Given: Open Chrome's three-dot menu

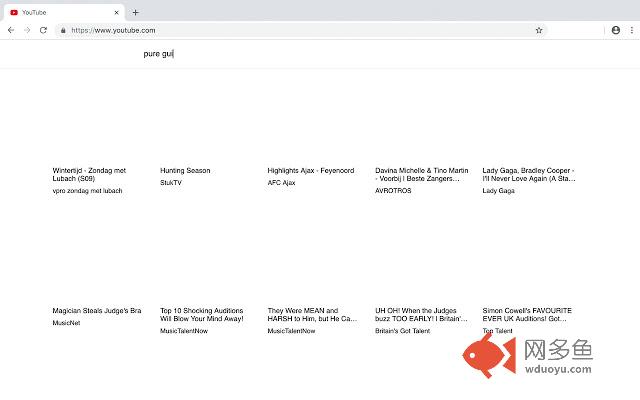Looking at the screenshot, I should [x=630, y=30].
